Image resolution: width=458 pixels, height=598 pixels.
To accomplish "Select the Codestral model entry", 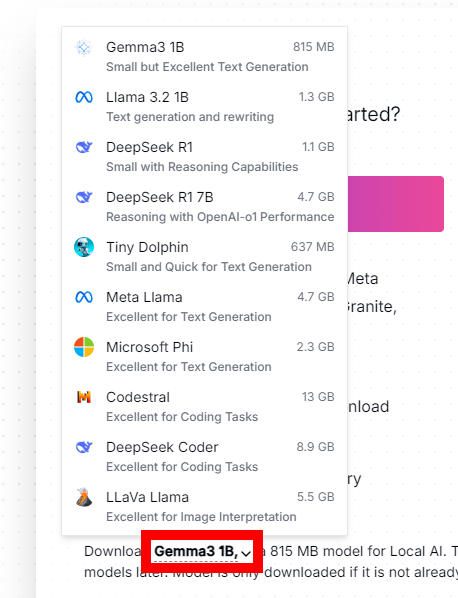I will (204, 407).
